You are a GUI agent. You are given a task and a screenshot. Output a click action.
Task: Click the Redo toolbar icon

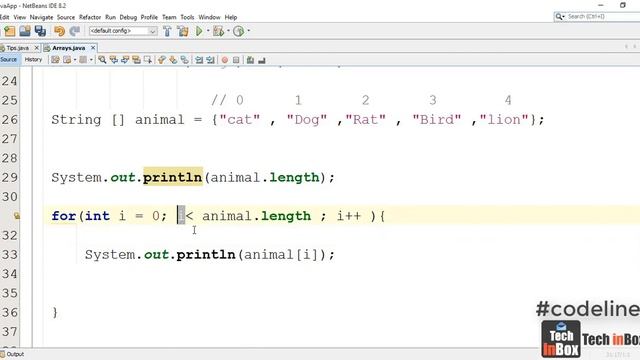point(75,31)
